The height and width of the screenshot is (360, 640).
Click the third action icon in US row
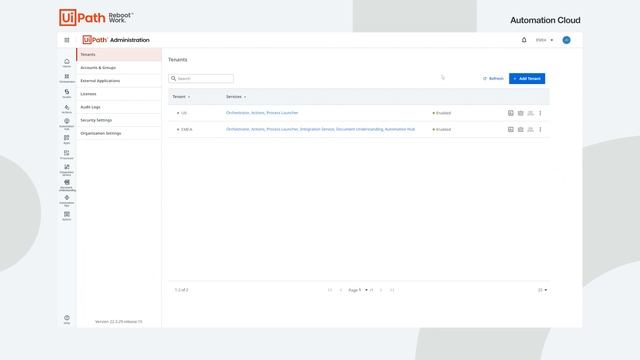(530, 113)
